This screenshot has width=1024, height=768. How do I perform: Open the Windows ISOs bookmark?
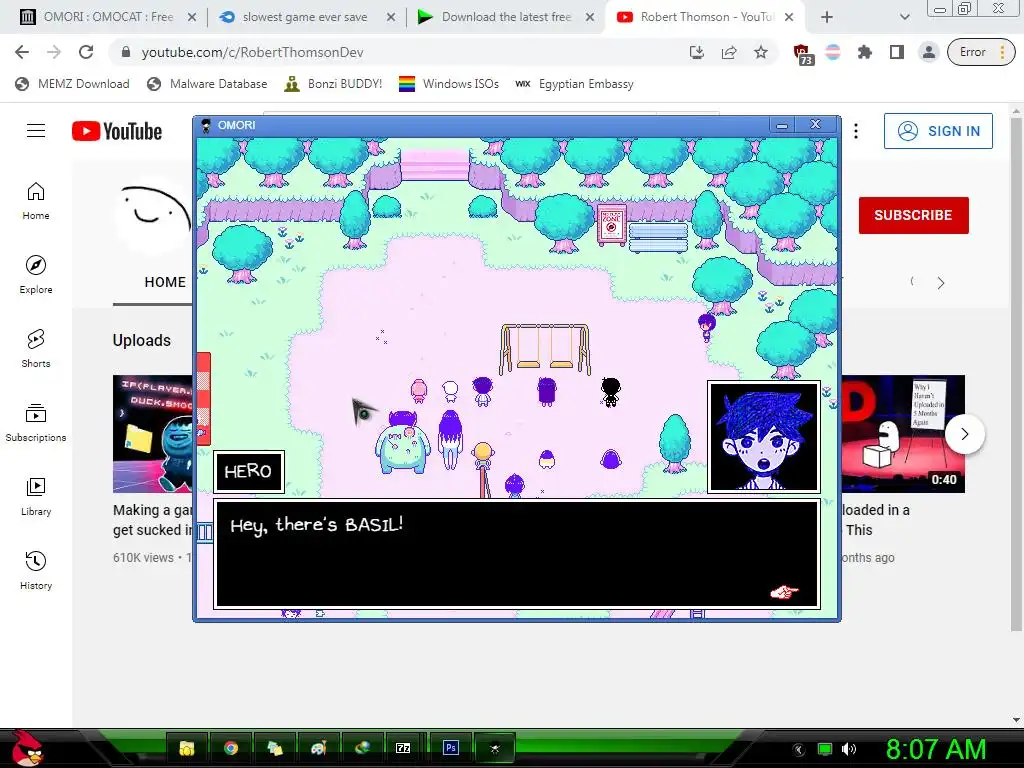pos(449,84)
